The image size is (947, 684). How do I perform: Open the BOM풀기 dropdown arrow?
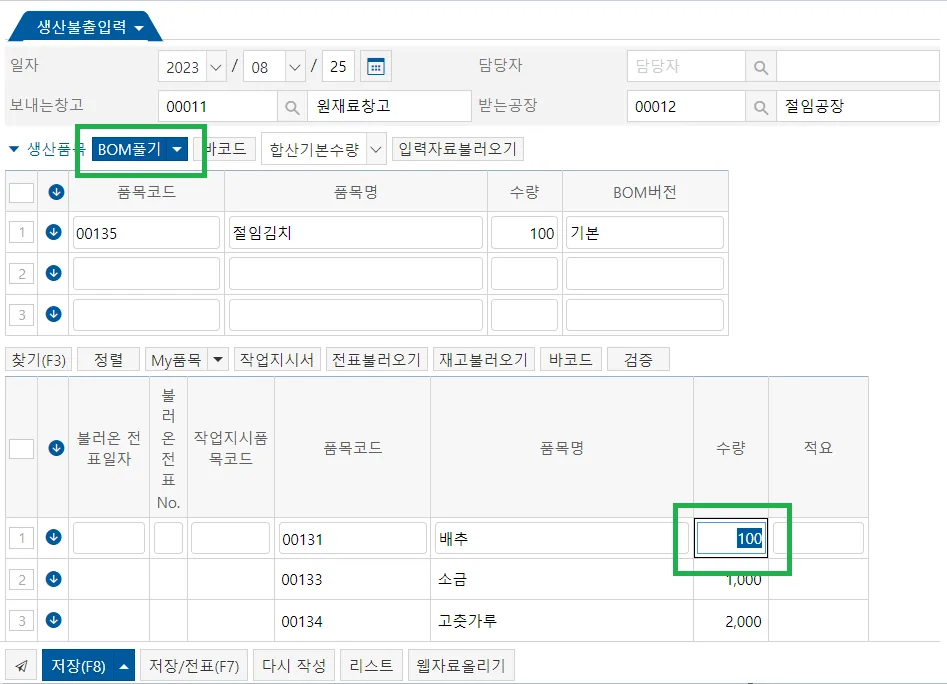(x=177, y=149)
